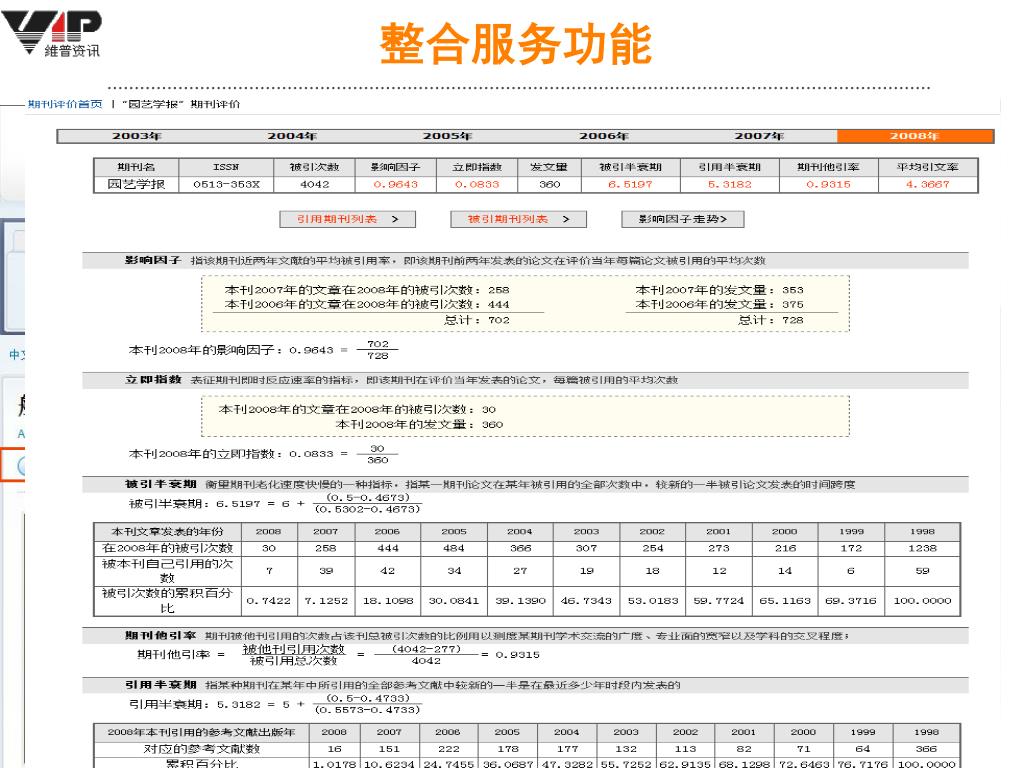1024x768 pixels.
Task: Click the 平均引文率 value 4.3667
Action: [x=927, y=184]
